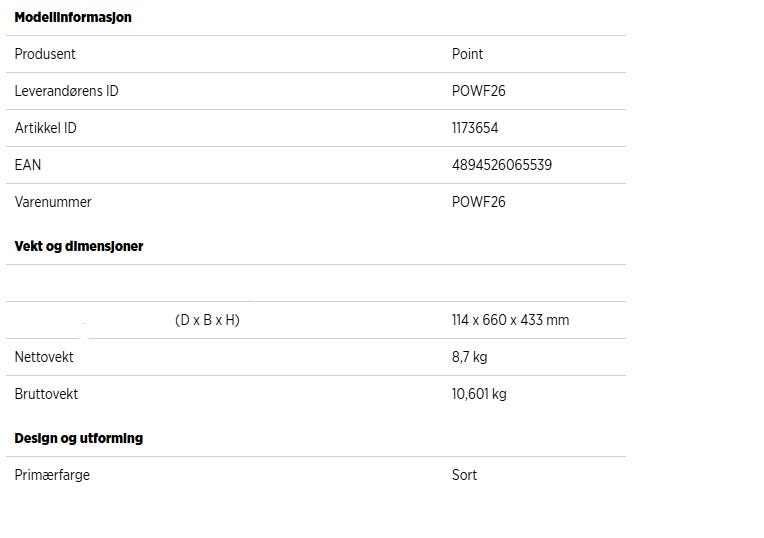The image size is (764, 538).
Task: Select the manufacturer value Point
Action: 467,54
